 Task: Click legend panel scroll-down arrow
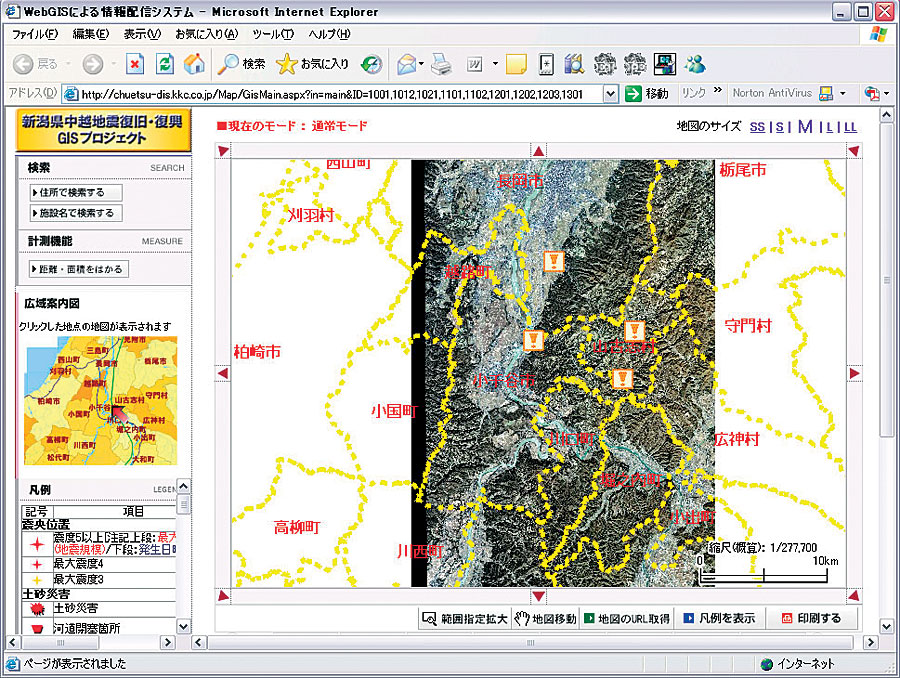pyautogui.click(x=183, y=626)
